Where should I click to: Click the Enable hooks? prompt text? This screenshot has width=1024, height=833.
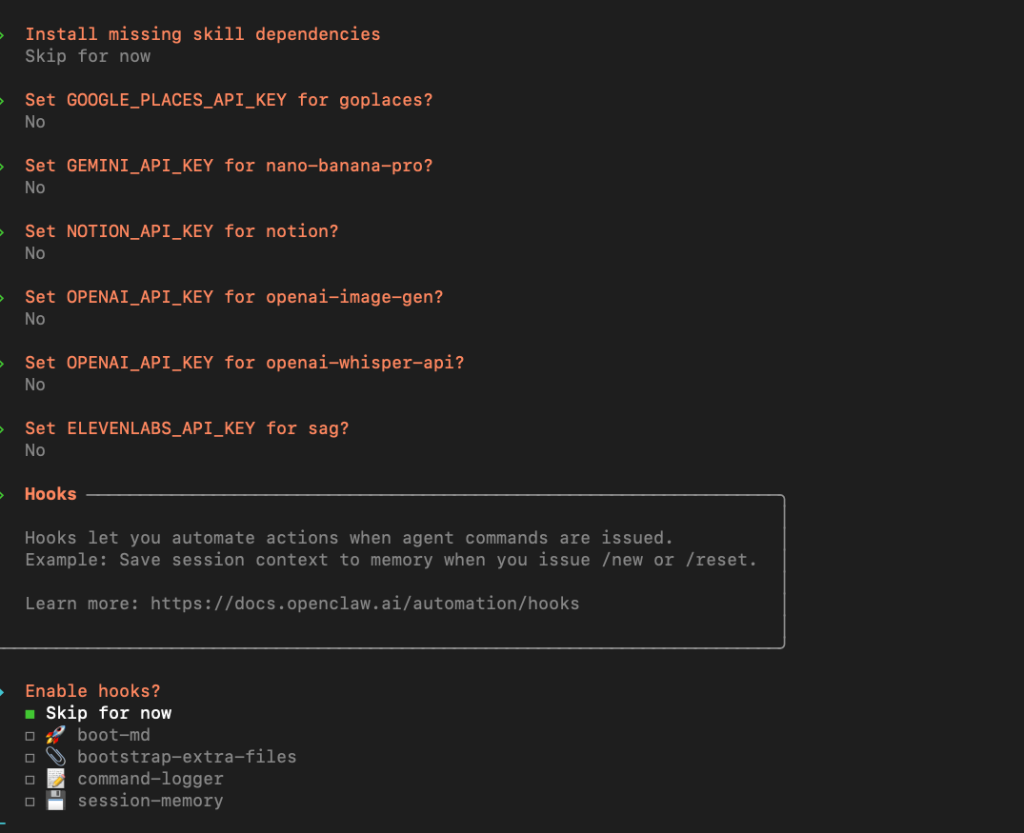coord(92,691)
